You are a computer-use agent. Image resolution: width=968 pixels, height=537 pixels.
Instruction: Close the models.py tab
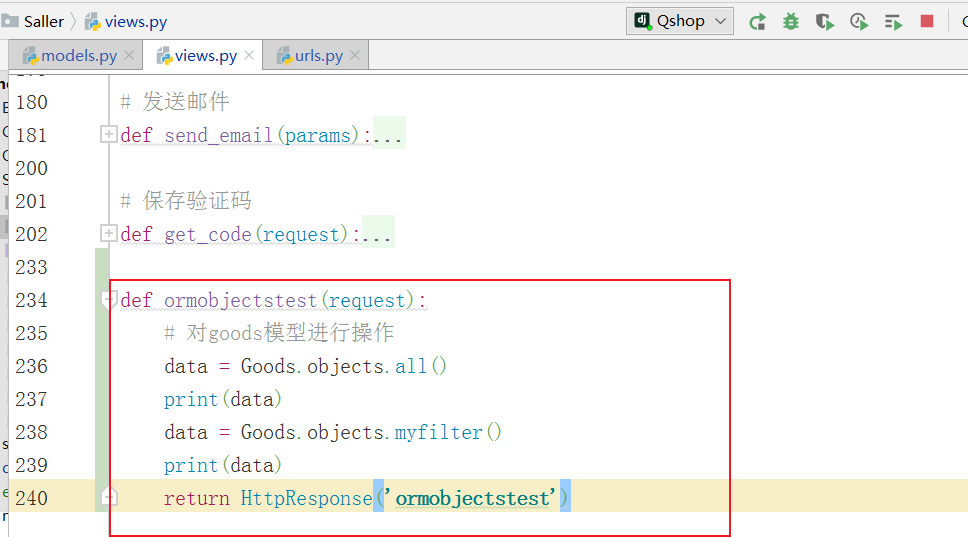(129, 56)
